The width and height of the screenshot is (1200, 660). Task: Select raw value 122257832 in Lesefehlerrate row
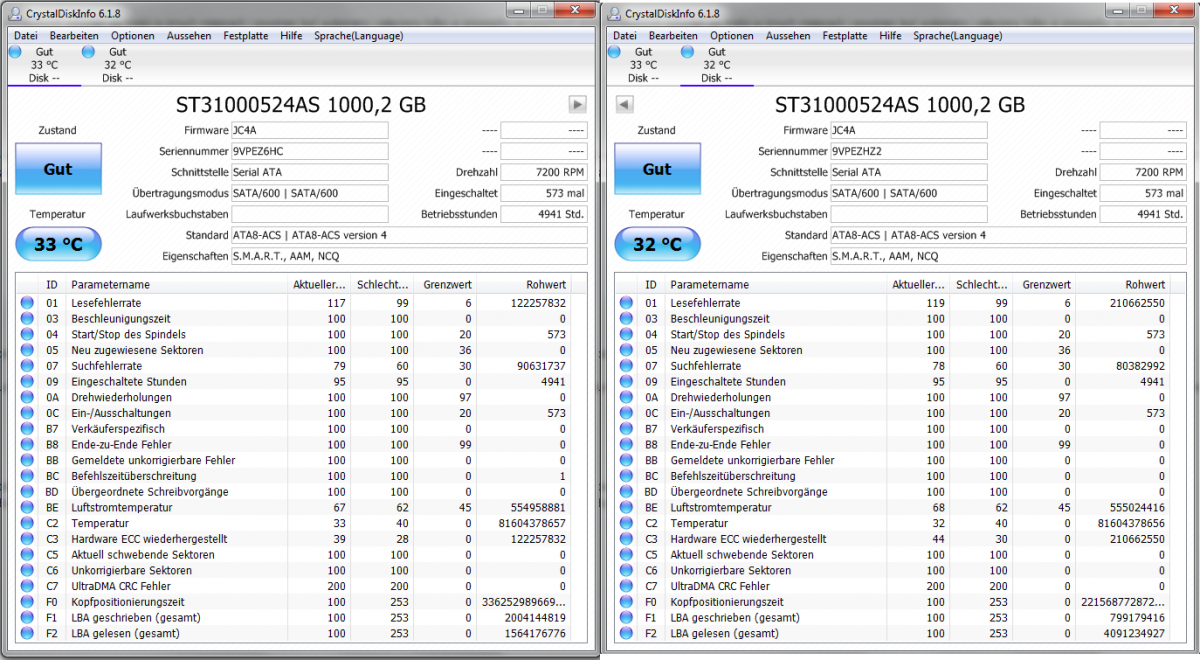[538, 303]
